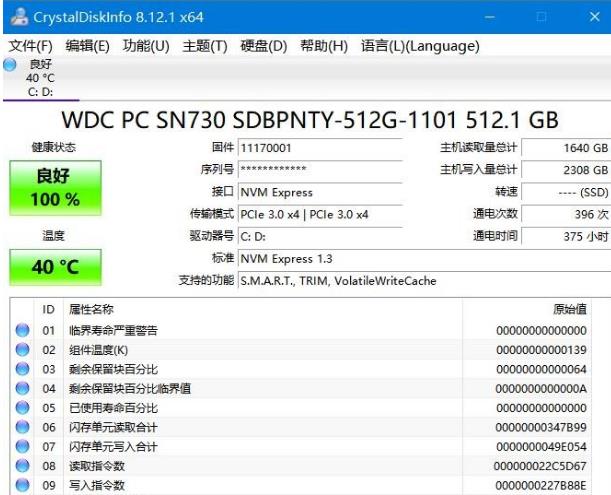The height and width of the screenshot is (495, 611).
Task: Click the status orb for attribute 05
Action: 22,408
